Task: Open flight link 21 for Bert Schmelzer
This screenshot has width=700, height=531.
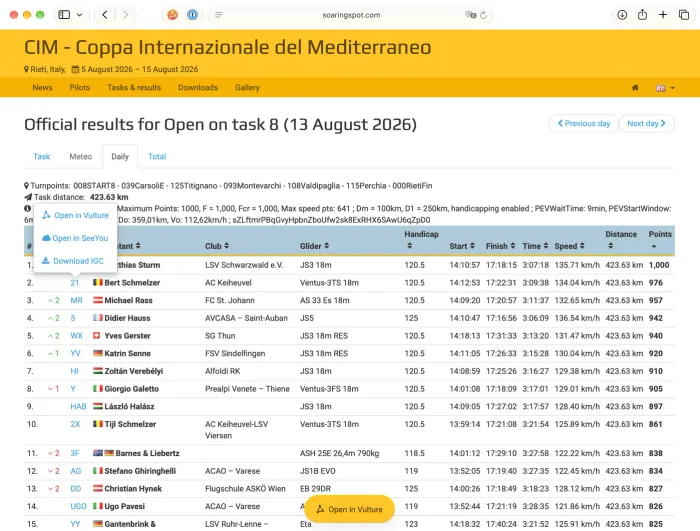Action: coord(75,283)
